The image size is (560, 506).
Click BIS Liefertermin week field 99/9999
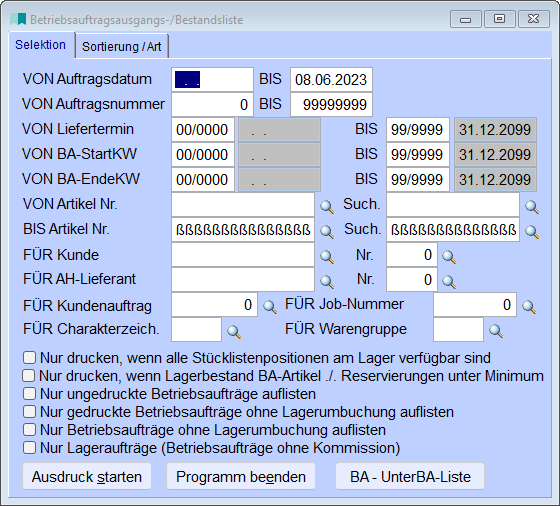click(x=418, y=129)
